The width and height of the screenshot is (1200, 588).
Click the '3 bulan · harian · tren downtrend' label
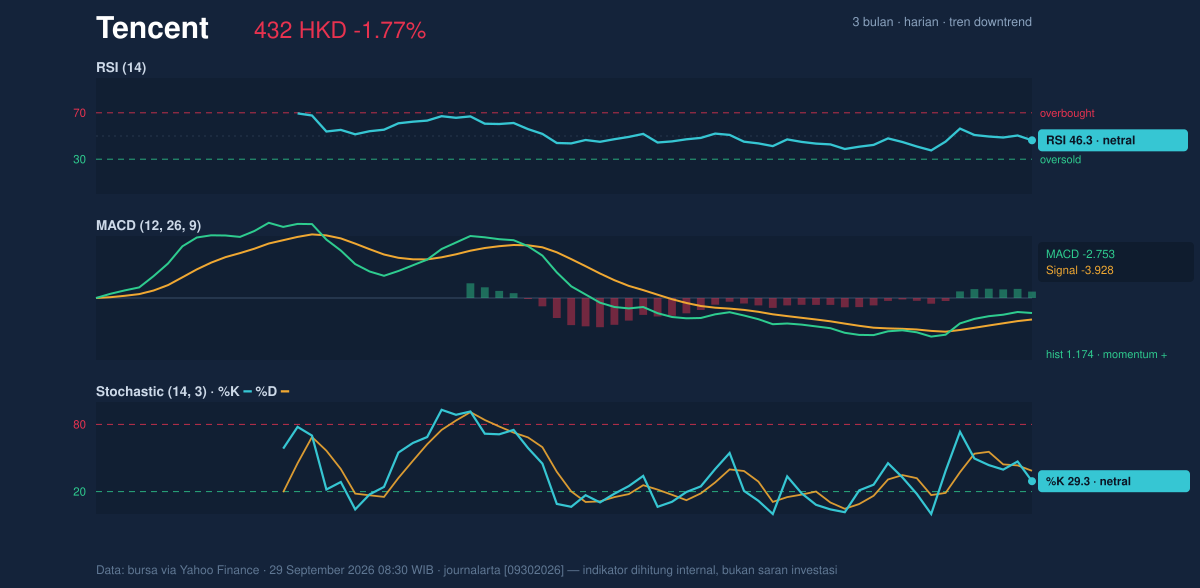click(942, 22)
